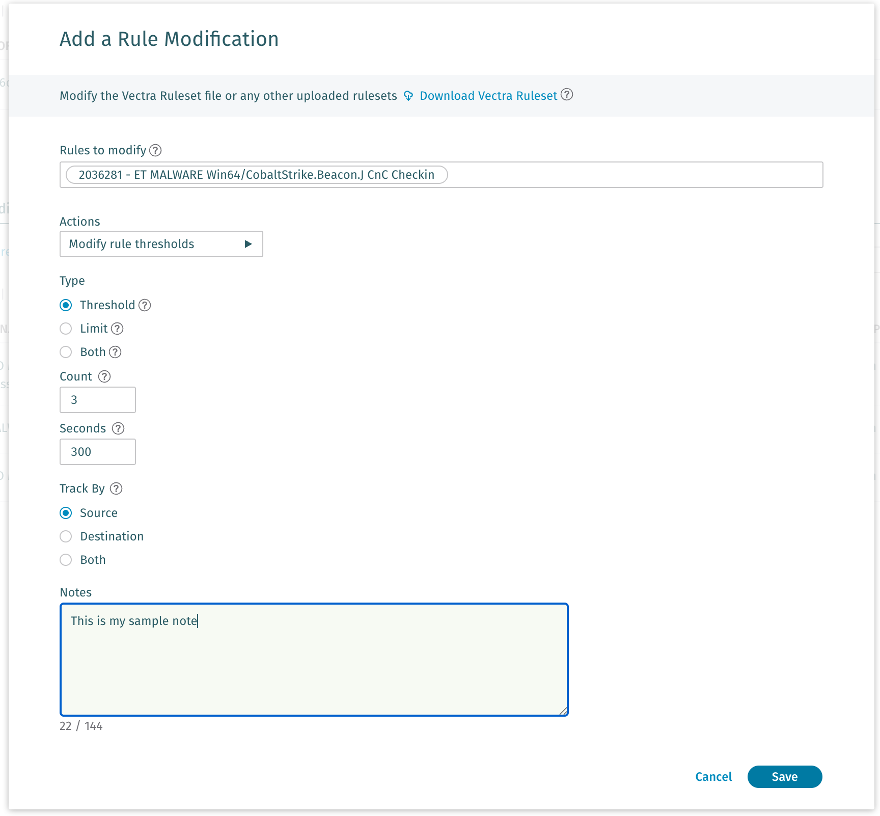The height and width of the screenshot is (816, 880).
Task: Save the rule modification
Action: 784,777
